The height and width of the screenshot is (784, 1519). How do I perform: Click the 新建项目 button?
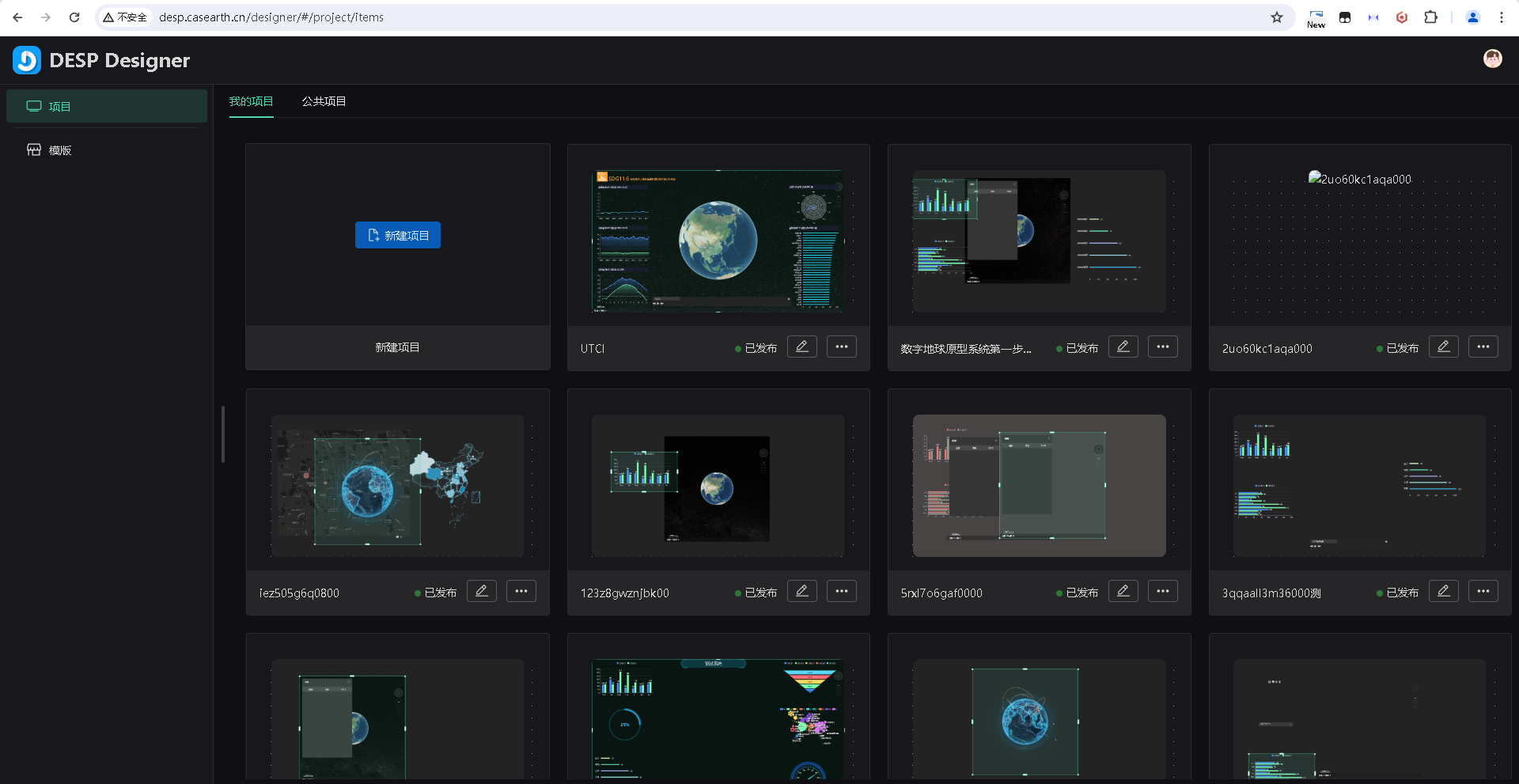[397, 235]
